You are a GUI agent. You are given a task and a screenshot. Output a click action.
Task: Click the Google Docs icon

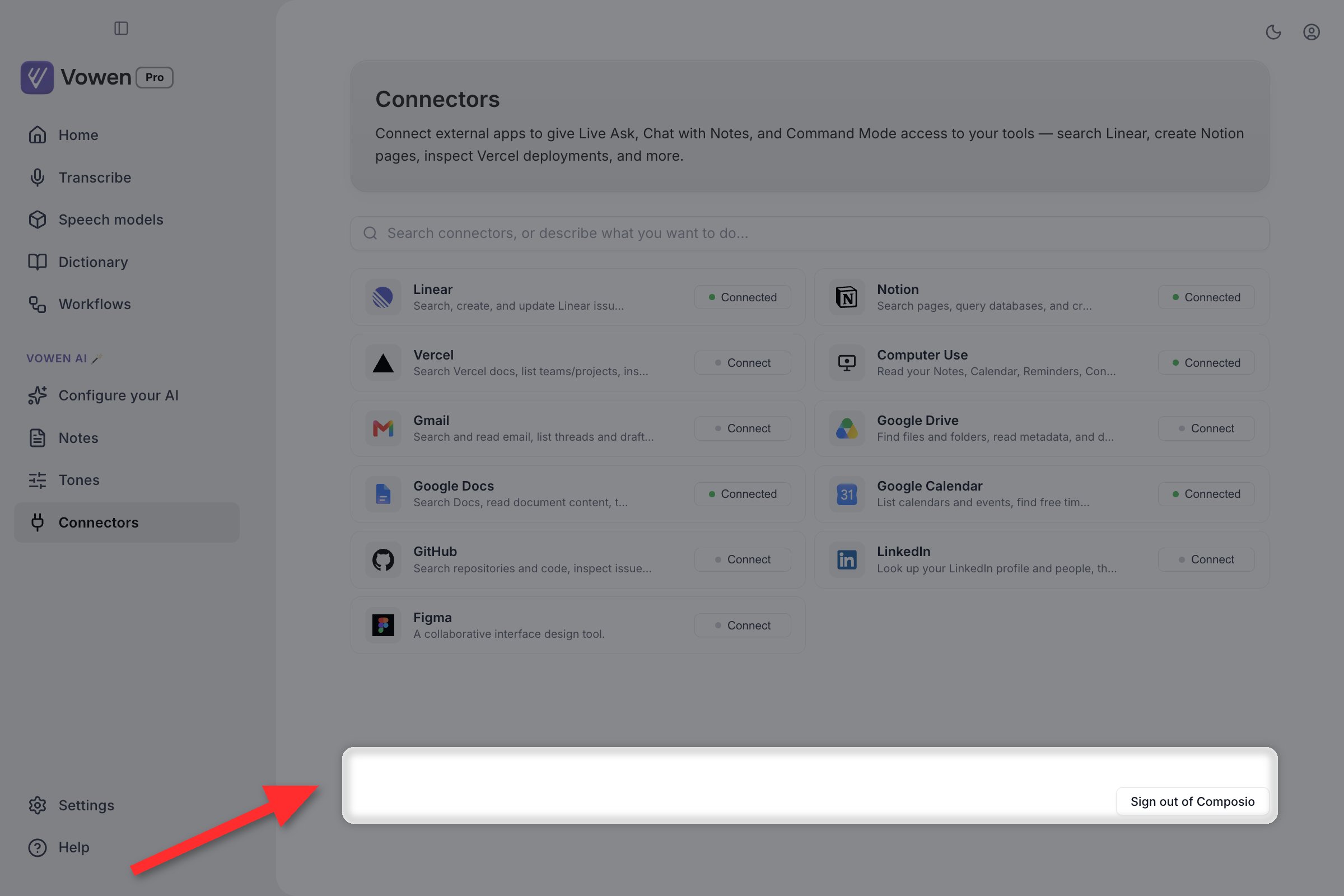[383, 494]
